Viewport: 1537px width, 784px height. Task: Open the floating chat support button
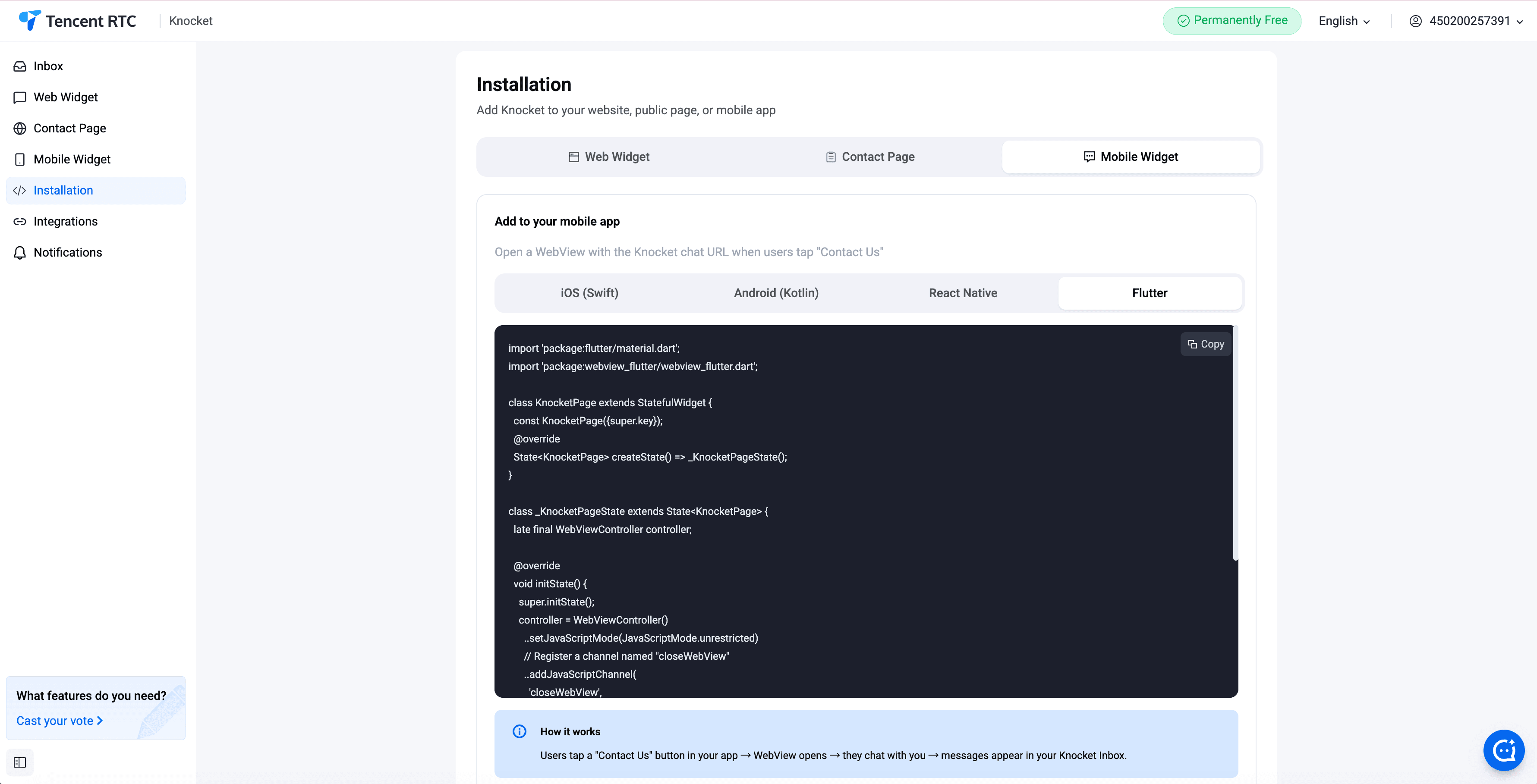coord(1504,750)
